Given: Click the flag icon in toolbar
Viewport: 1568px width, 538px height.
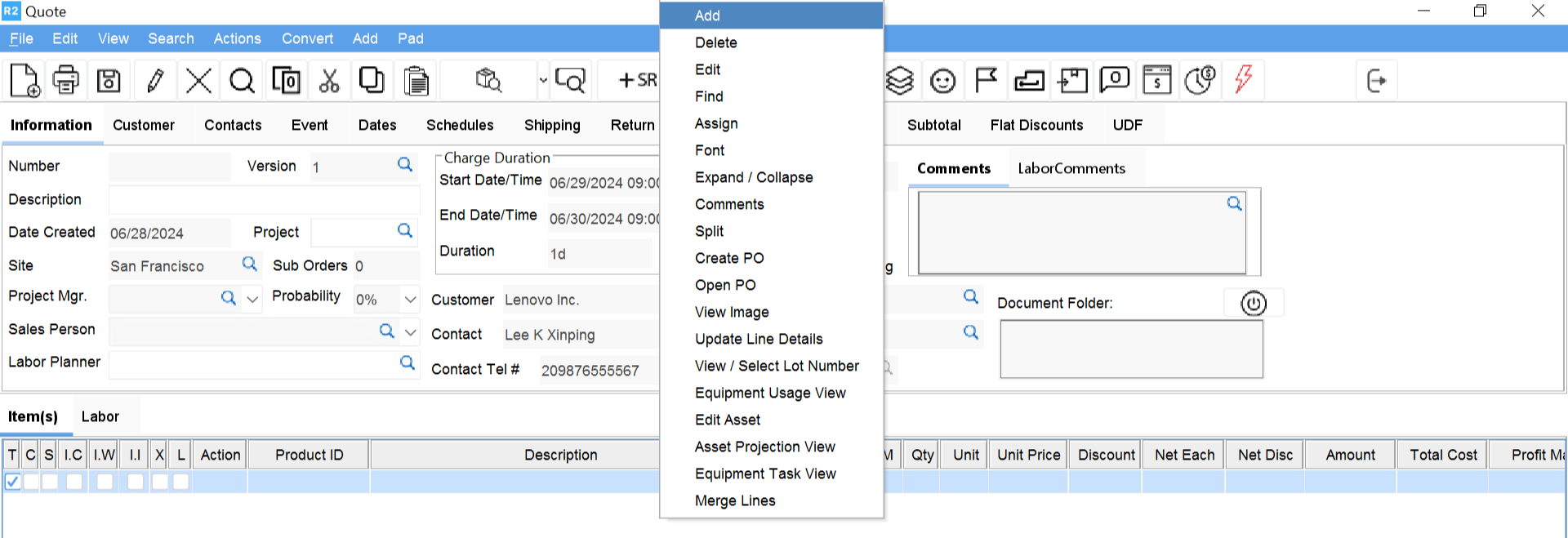Looking at the screenshot, I should (986, 80).
